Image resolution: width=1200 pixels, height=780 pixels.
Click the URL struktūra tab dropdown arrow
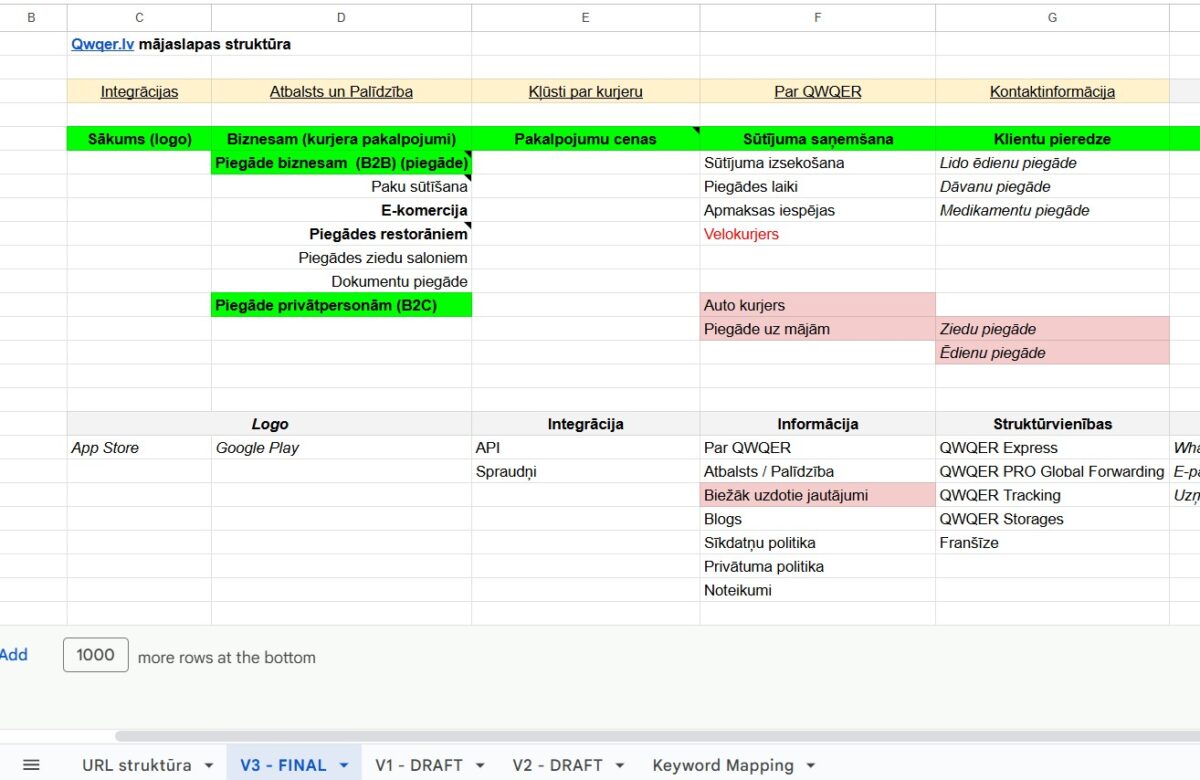point(209,765)
